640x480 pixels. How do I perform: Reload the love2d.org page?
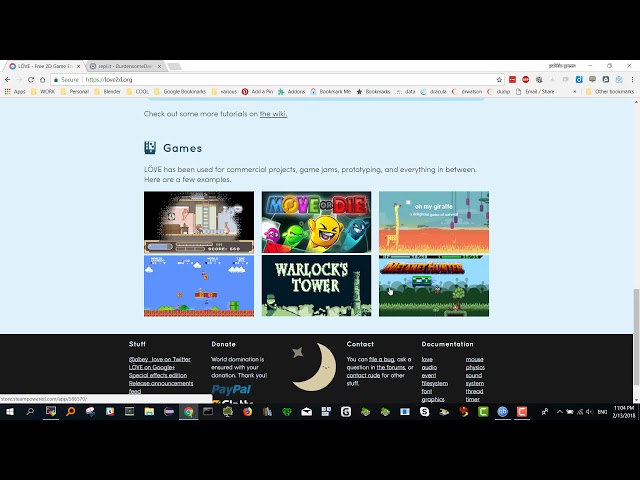click(x=31, y=80)
